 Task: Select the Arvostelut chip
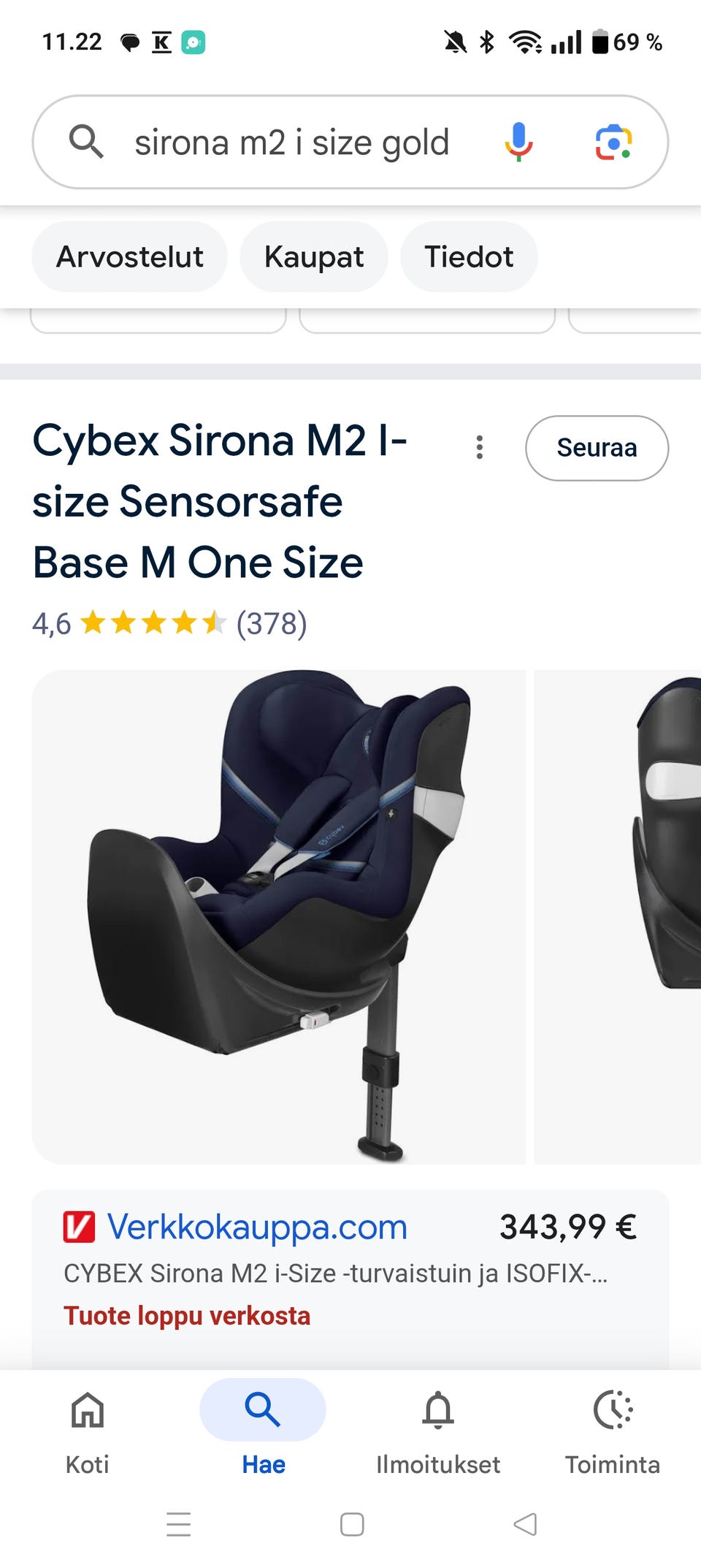click(x=130, y=257)
